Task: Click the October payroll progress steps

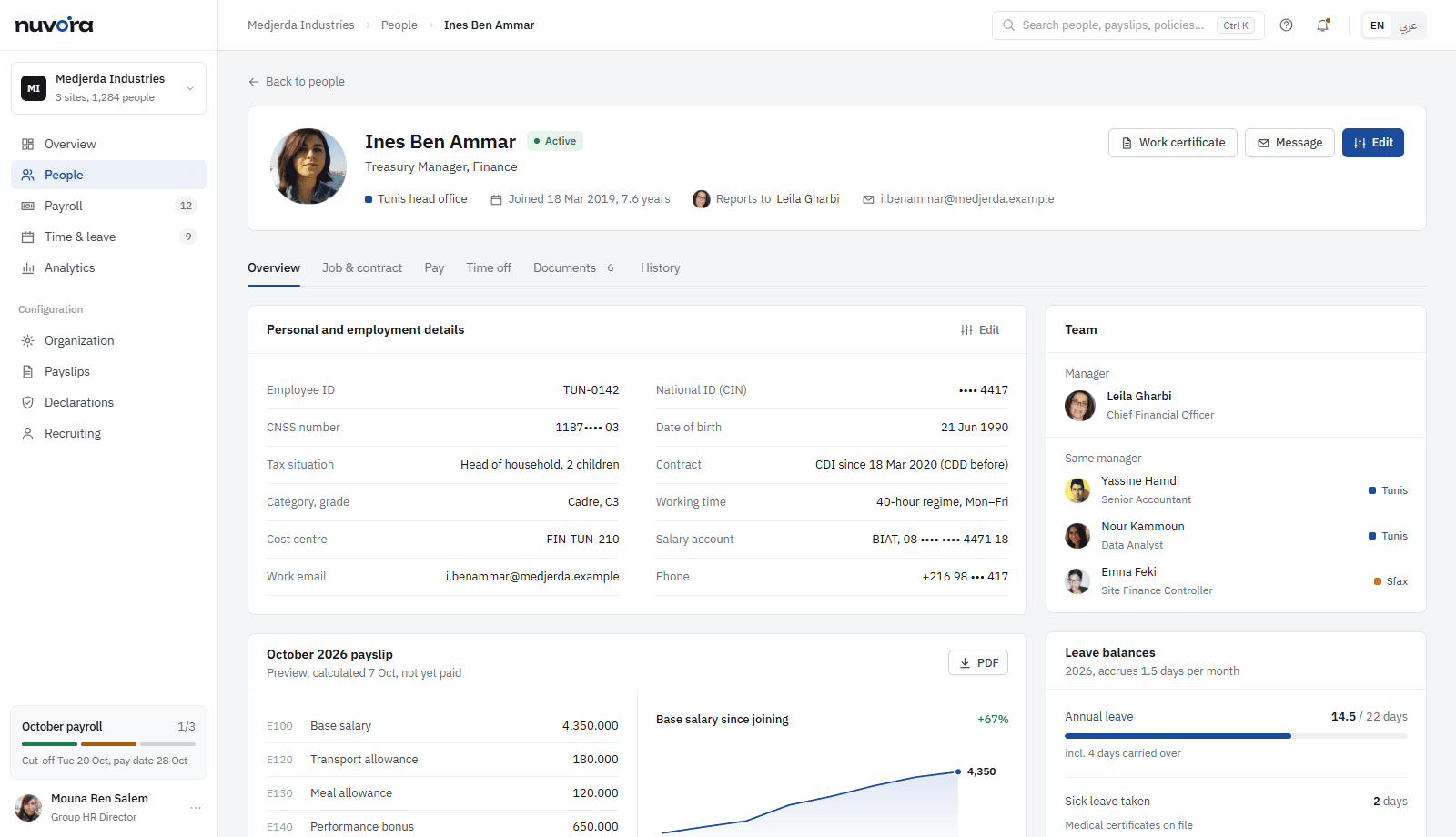Action: [108, 744]
